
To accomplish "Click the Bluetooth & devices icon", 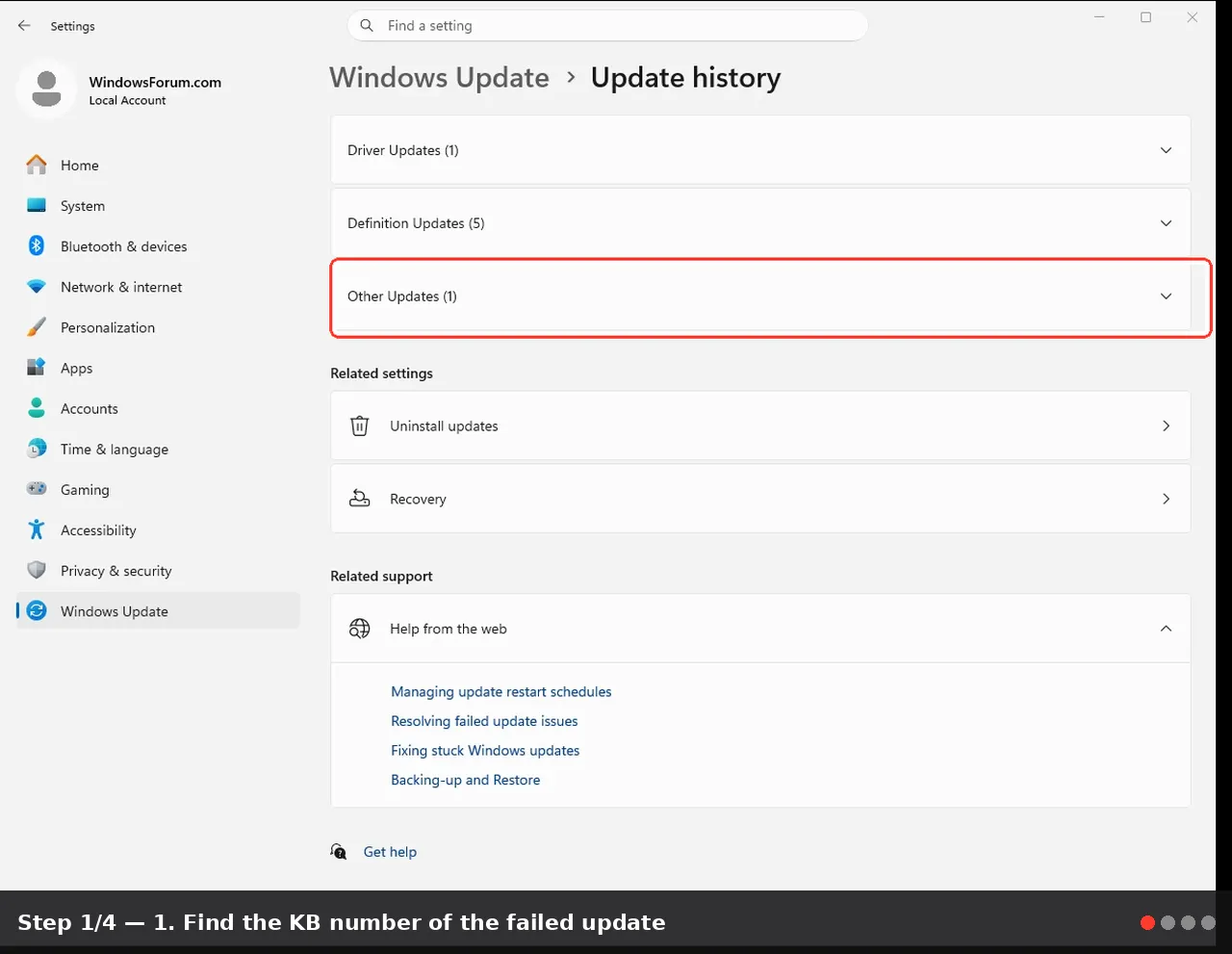I will pyautogui.click(x=37, y=246).
